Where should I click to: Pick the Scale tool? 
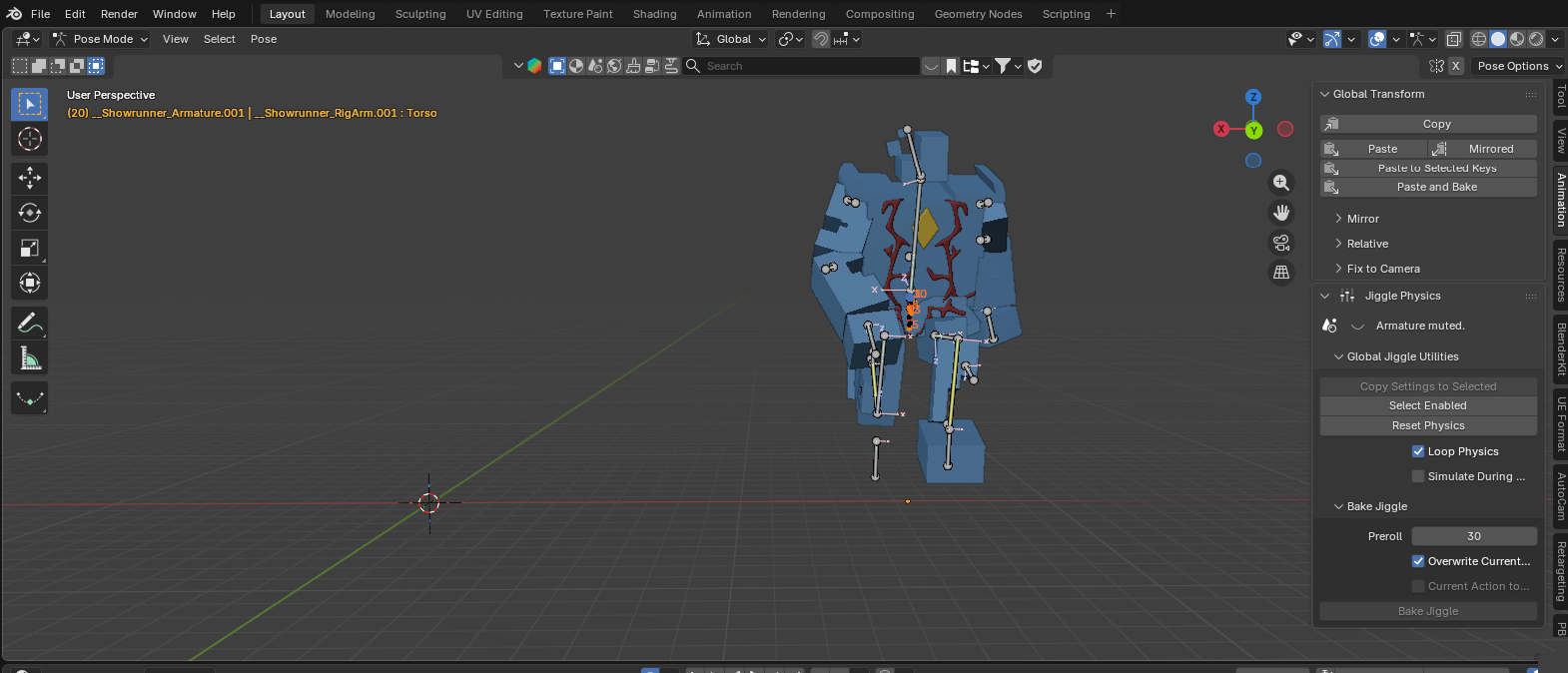tap(30, 248)
